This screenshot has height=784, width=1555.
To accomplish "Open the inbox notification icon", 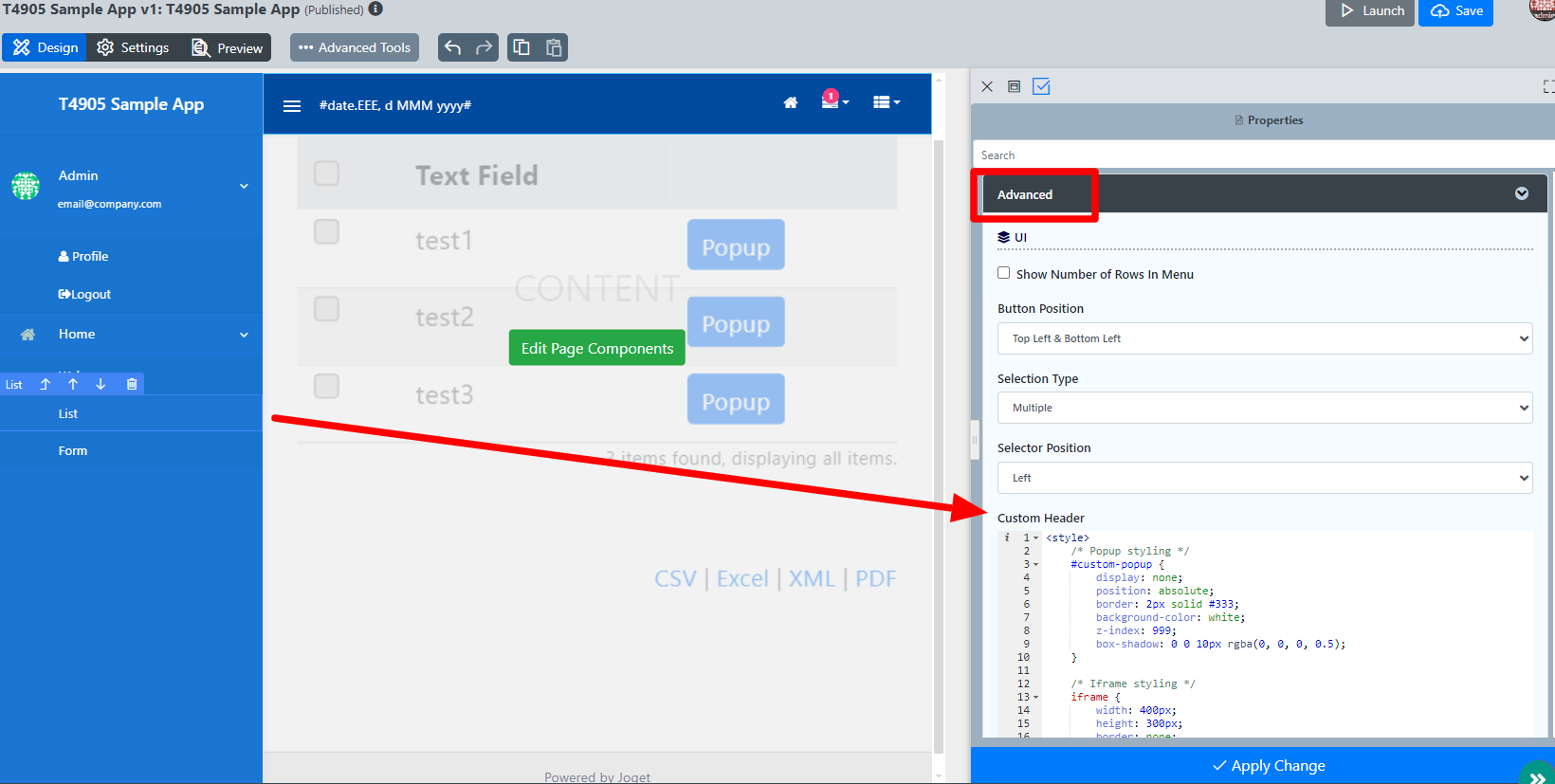I will click(832, 102).
